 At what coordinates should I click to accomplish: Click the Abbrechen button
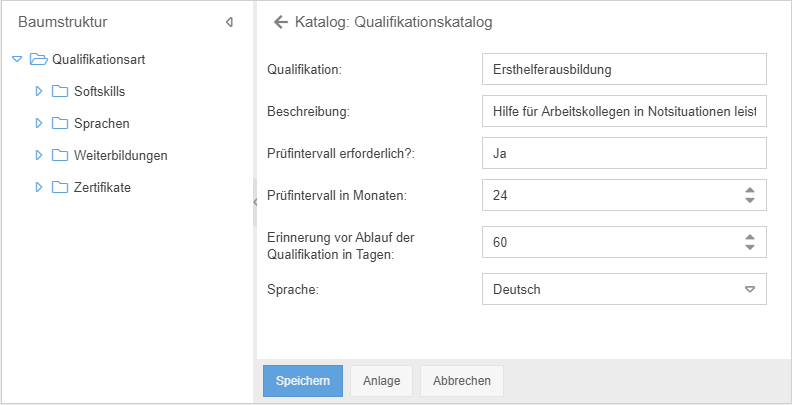(462, 381)
